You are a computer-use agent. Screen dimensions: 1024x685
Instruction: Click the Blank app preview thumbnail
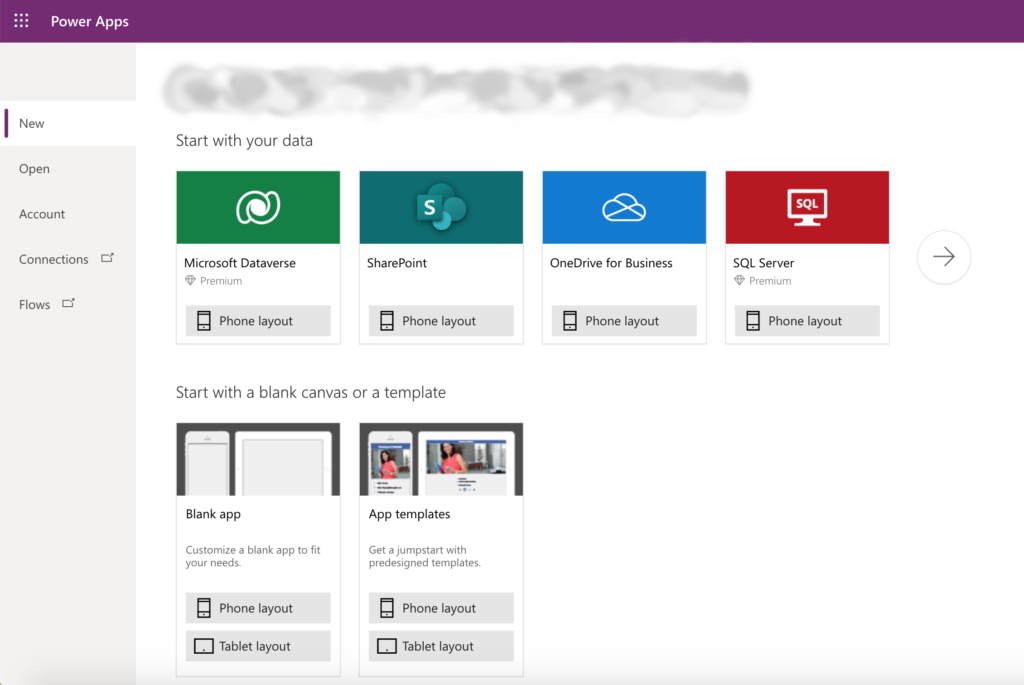258,459
